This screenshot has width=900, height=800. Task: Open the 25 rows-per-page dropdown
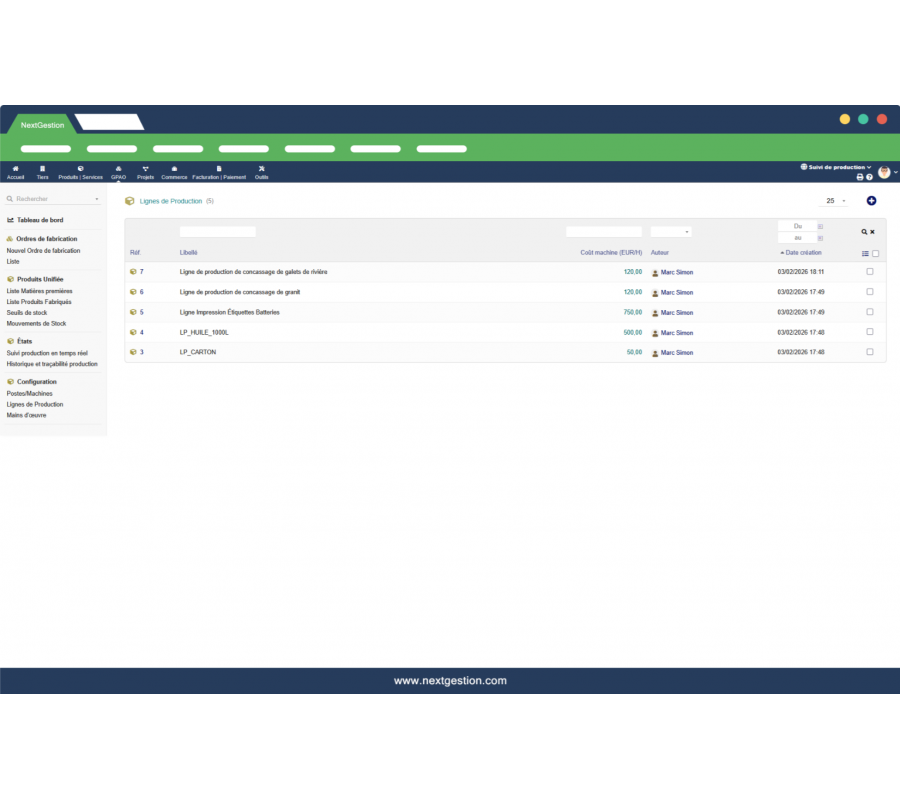pos(835,201)
